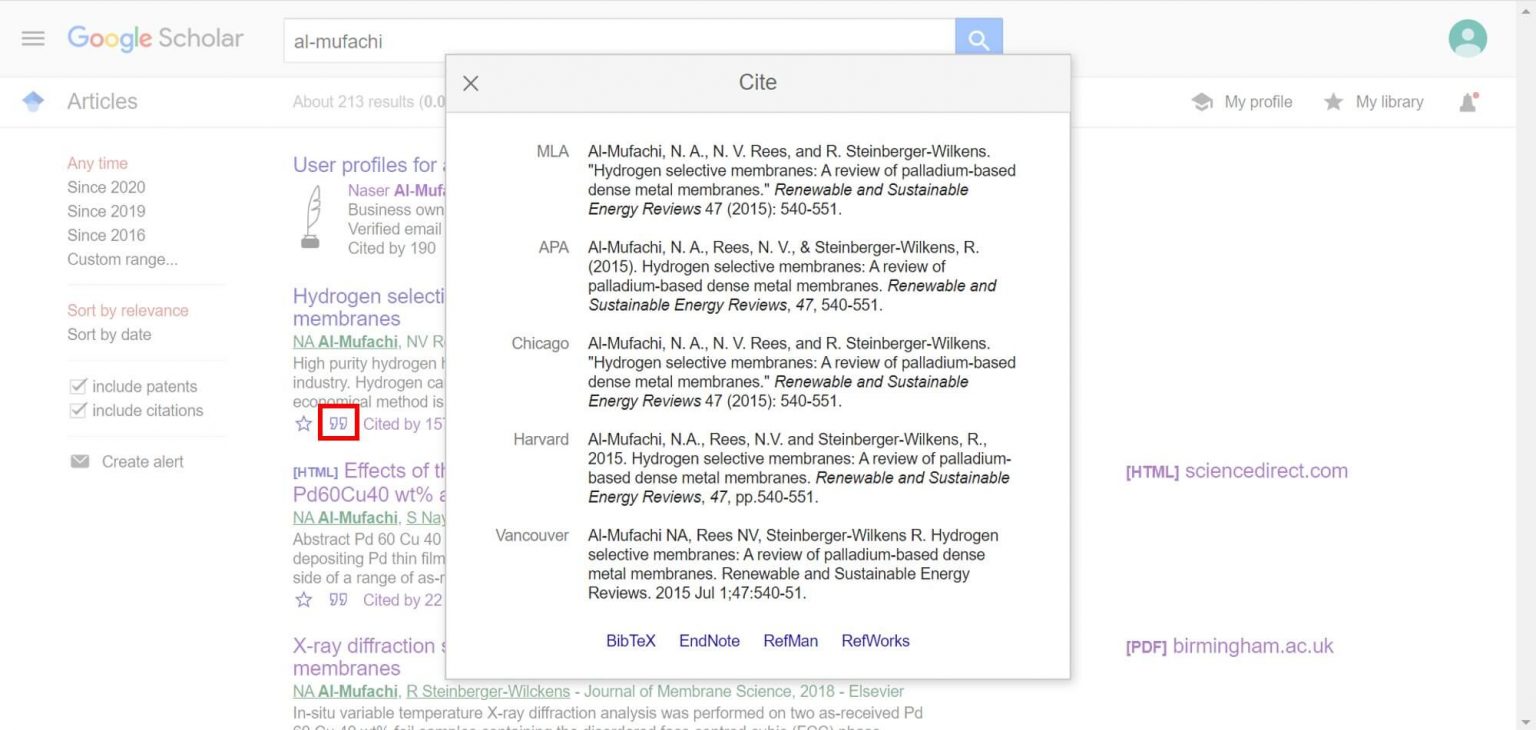Viewport: 1536px width, 730px height.
Task: Click the cite quote icon for Pd60Cu40 result
Action: point(338,600)
